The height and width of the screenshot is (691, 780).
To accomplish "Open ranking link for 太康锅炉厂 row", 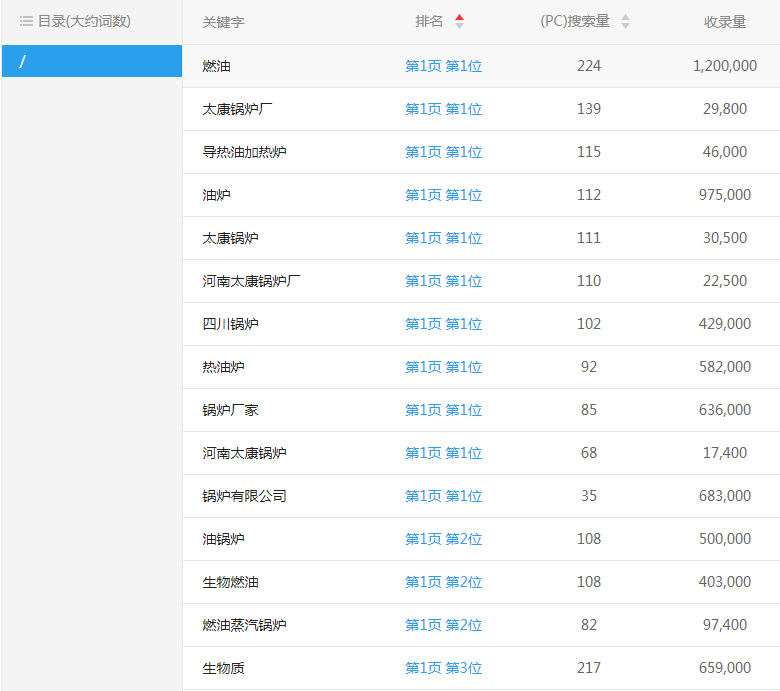I will pyautogui.click(x=443, y=109).
